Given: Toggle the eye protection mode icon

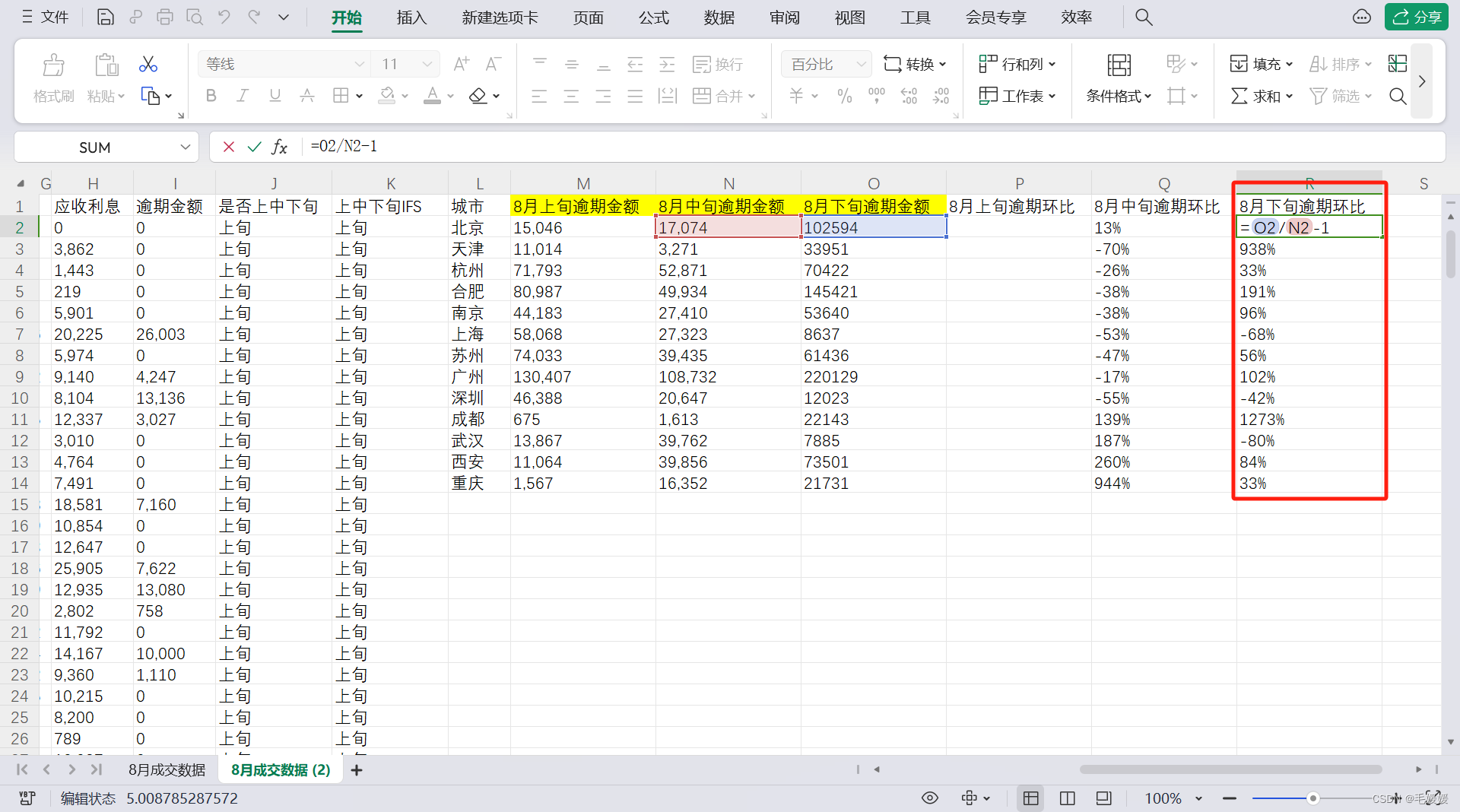Looking at the screenshot, I should click(x=929, y=798).
